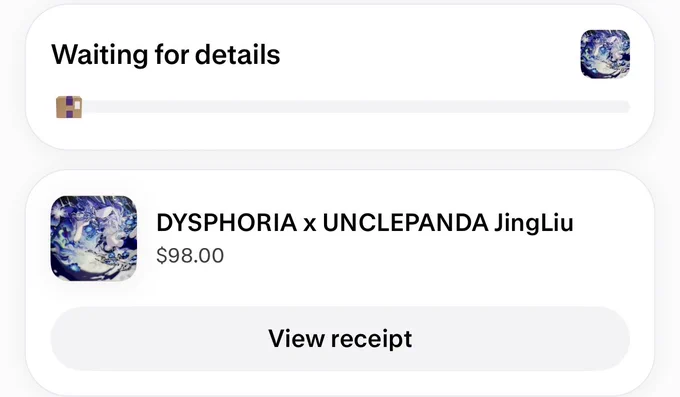Open the small artwork thumbnail beside Waiting for details
Viewport: 680px width, 397px height.
(x=605, y=54)
